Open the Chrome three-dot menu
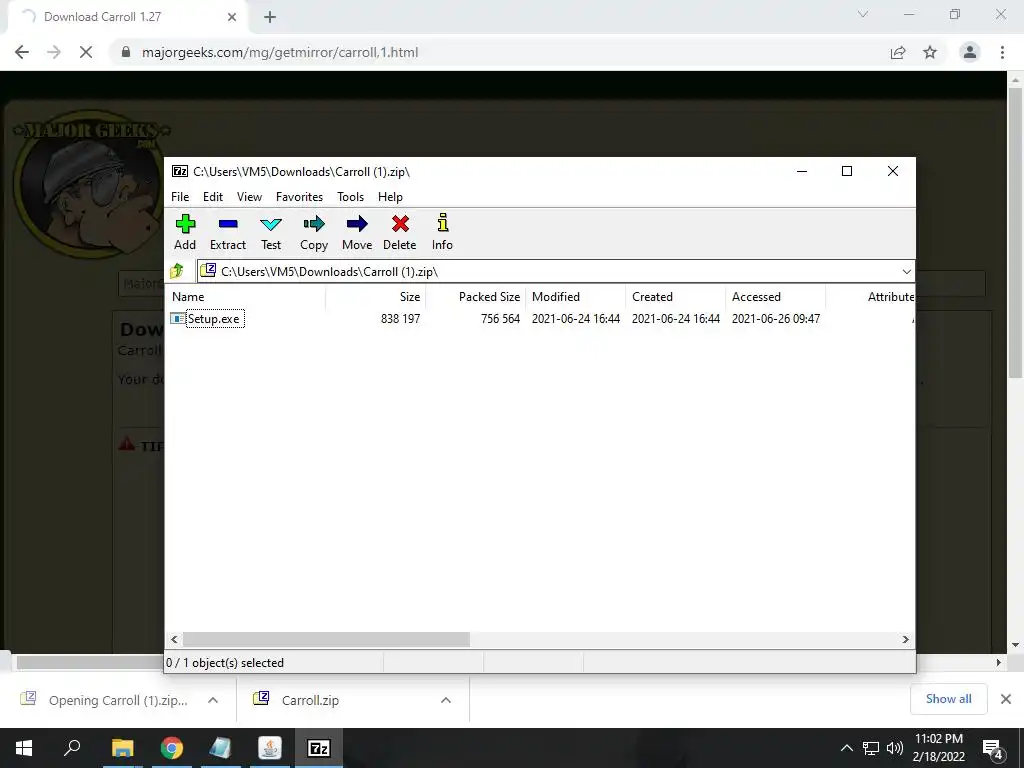 1002,52
